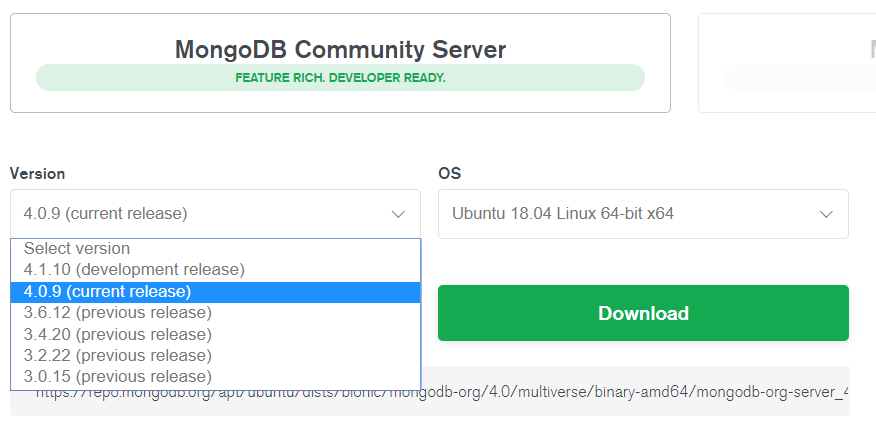Select 4.1.10 (development release) option

point(215,270)
